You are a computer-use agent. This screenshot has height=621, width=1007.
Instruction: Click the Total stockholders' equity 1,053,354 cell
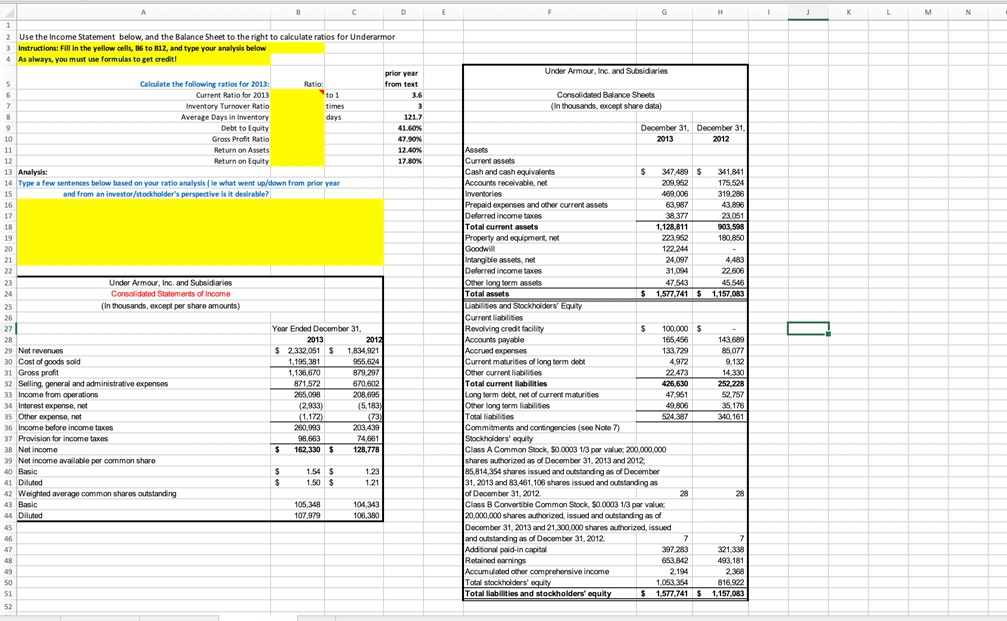pos(666,581)
